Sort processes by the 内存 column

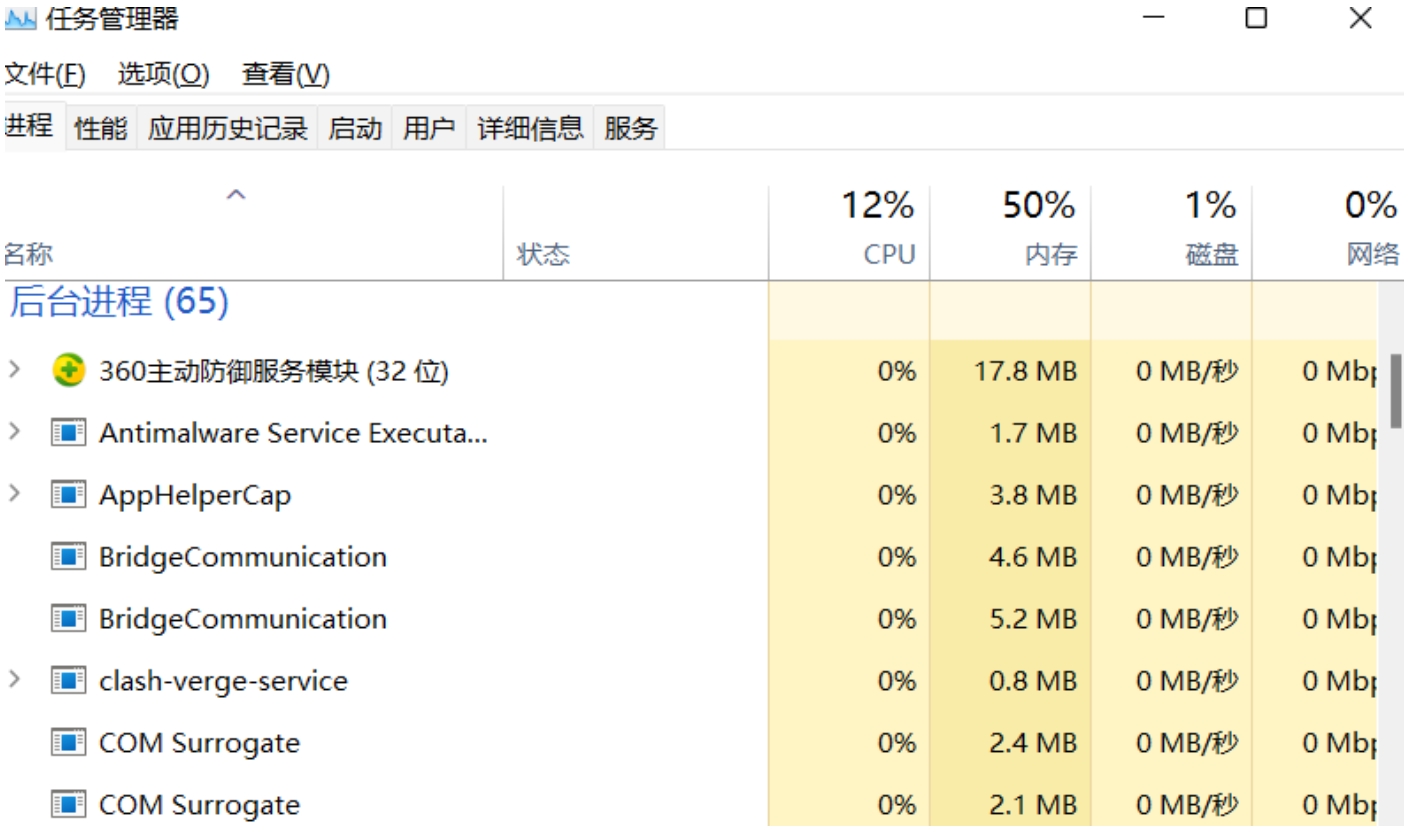tap(1010, 232)
